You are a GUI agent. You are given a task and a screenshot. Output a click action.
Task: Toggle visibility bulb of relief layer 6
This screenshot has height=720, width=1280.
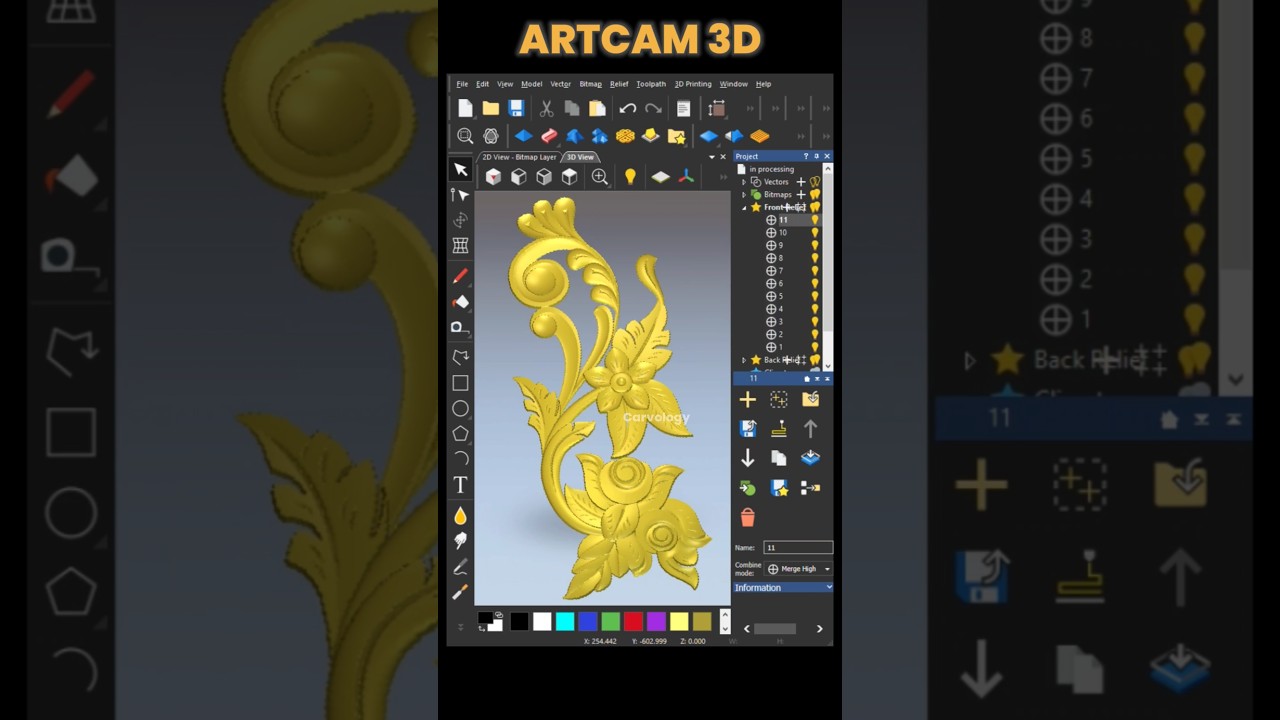click(x=814, y=284)
